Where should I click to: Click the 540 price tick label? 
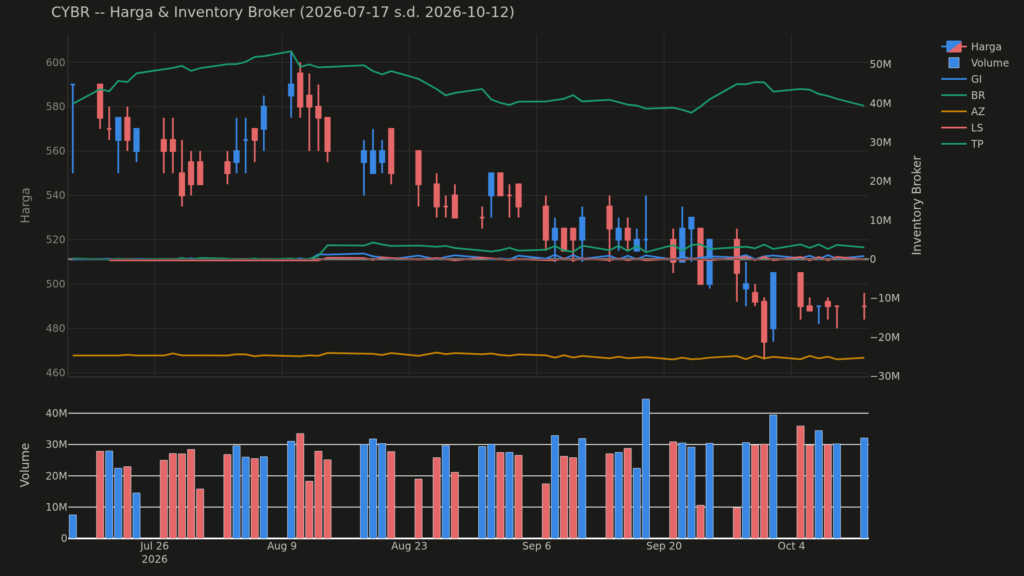(56, 195)
